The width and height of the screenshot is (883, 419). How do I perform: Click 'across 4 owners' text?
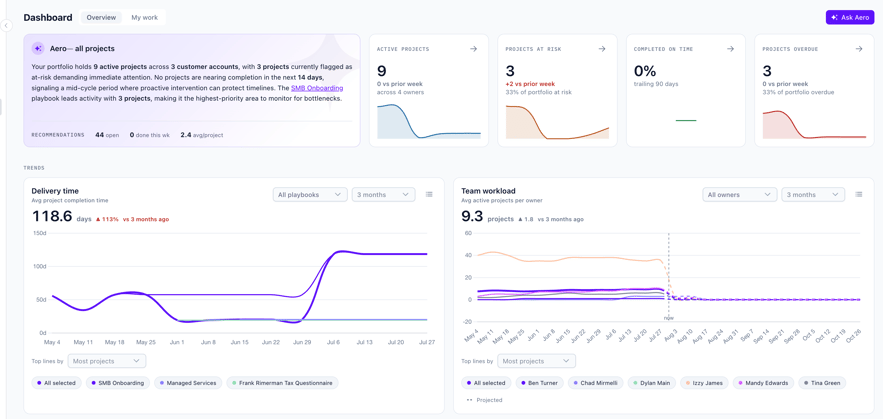pyautogui.click(x=400, y=92)
